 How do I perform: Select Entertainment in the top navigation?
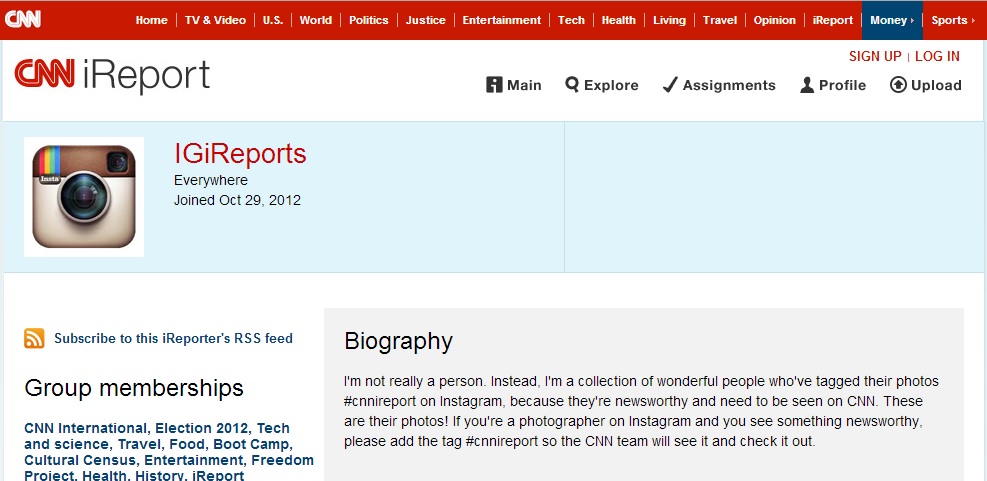pyautogui.click(x=501, y=20)
